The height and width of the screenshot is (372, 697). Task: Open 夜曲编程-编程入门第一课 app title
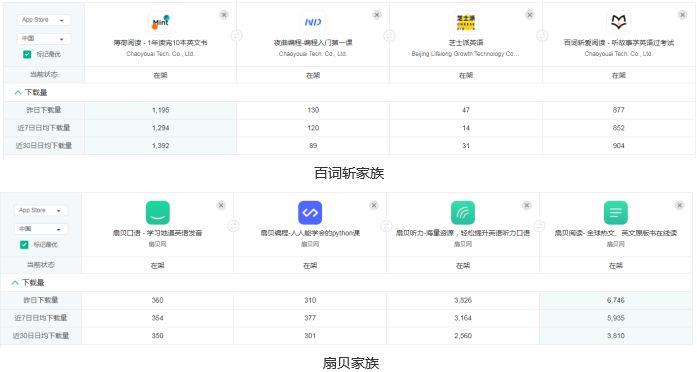(x=313, y=43)
